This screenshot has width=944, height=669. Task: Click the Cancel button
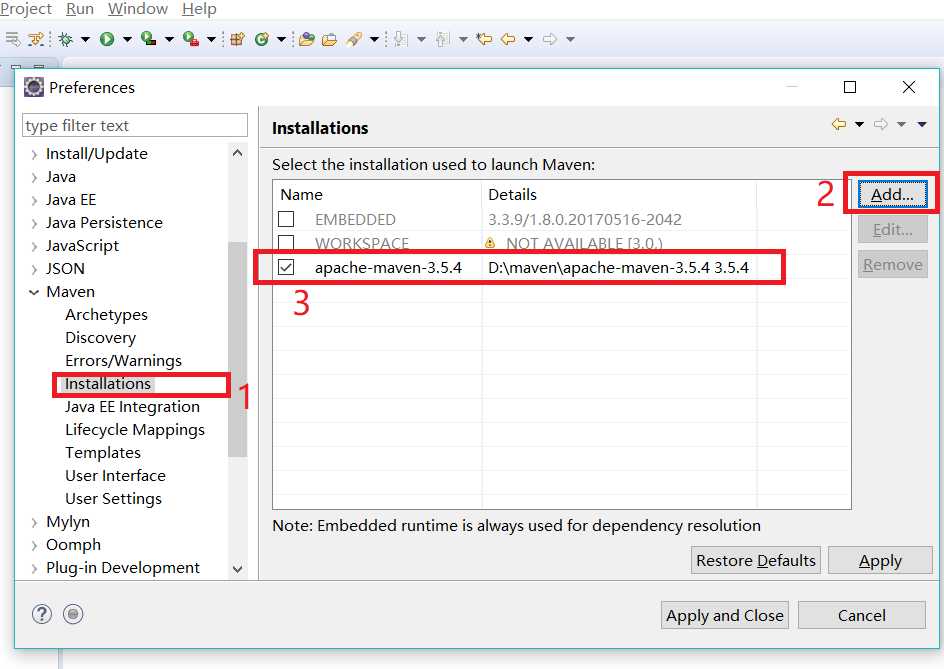pyautogui.click(x=862, y=615)
